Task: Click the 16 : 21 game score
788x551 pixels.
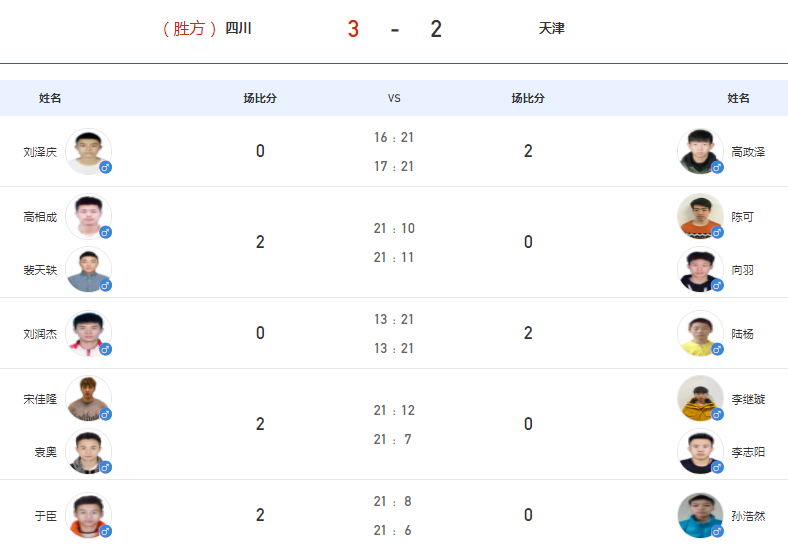Action: (x=394, y=137)
